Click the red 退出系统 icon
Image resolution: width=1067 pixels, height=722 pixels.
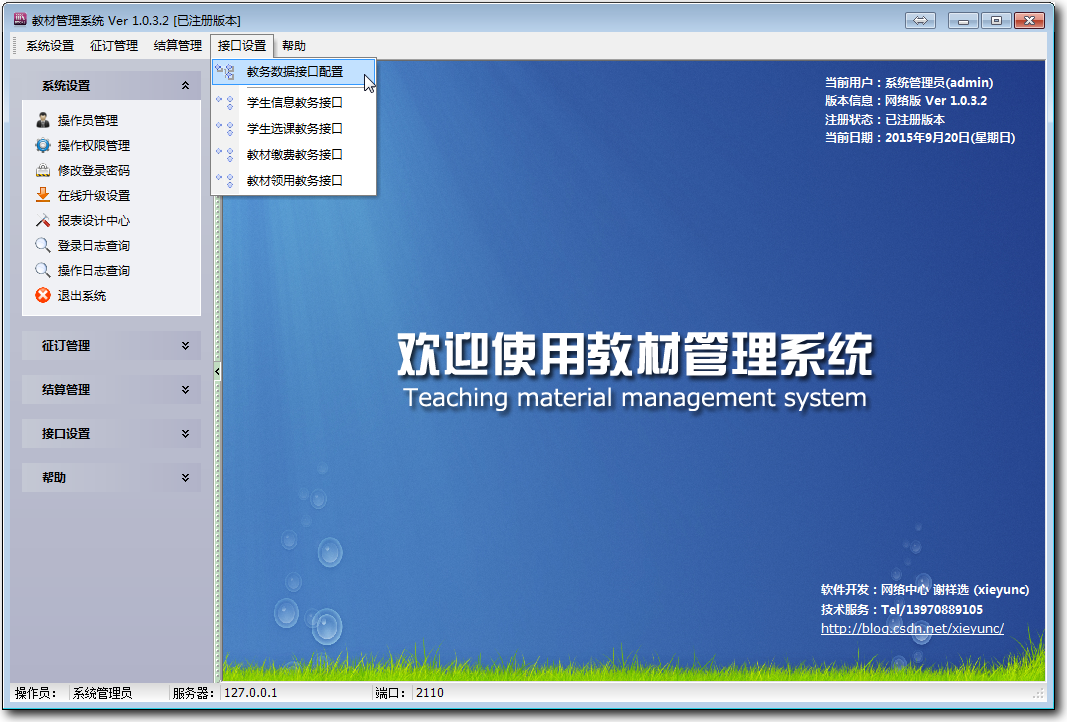pos(43,295)
